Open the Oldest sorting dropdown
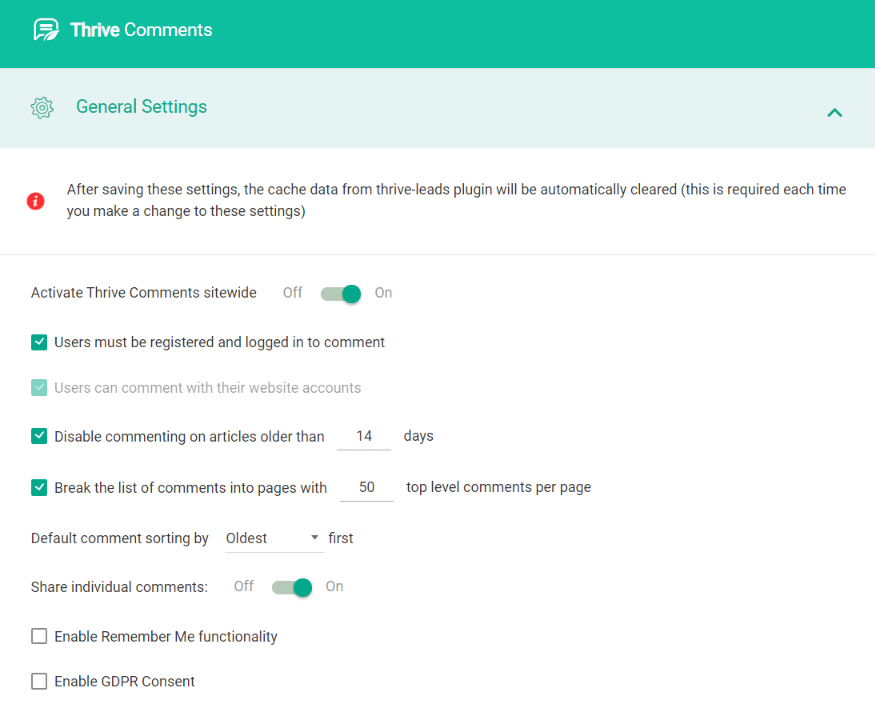875x708 pixels. [x=275, y=538]
